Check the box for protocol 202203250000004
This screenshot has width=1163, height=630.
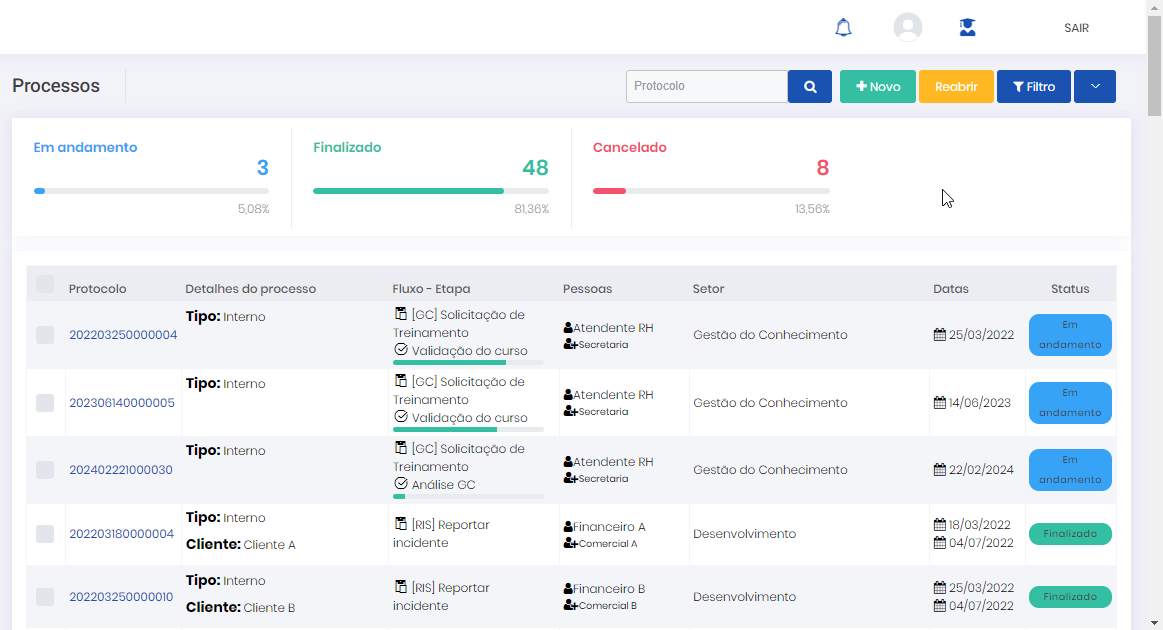tap(45, 335)
